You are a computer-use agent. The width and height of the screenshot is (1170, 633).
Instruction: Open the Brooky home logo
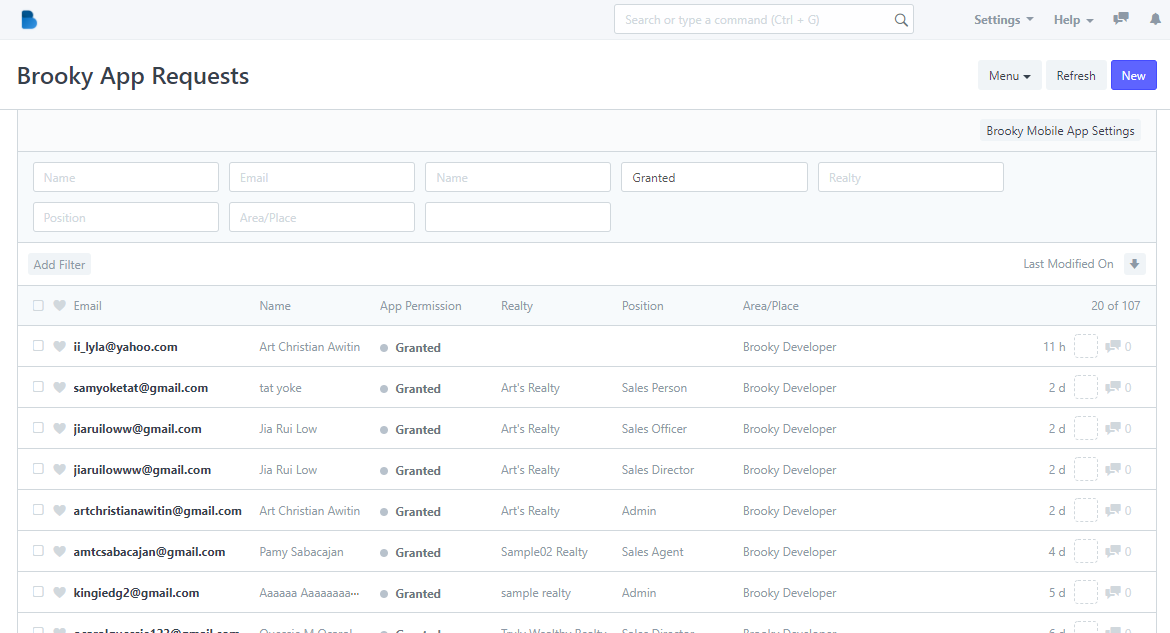[29, 20]
